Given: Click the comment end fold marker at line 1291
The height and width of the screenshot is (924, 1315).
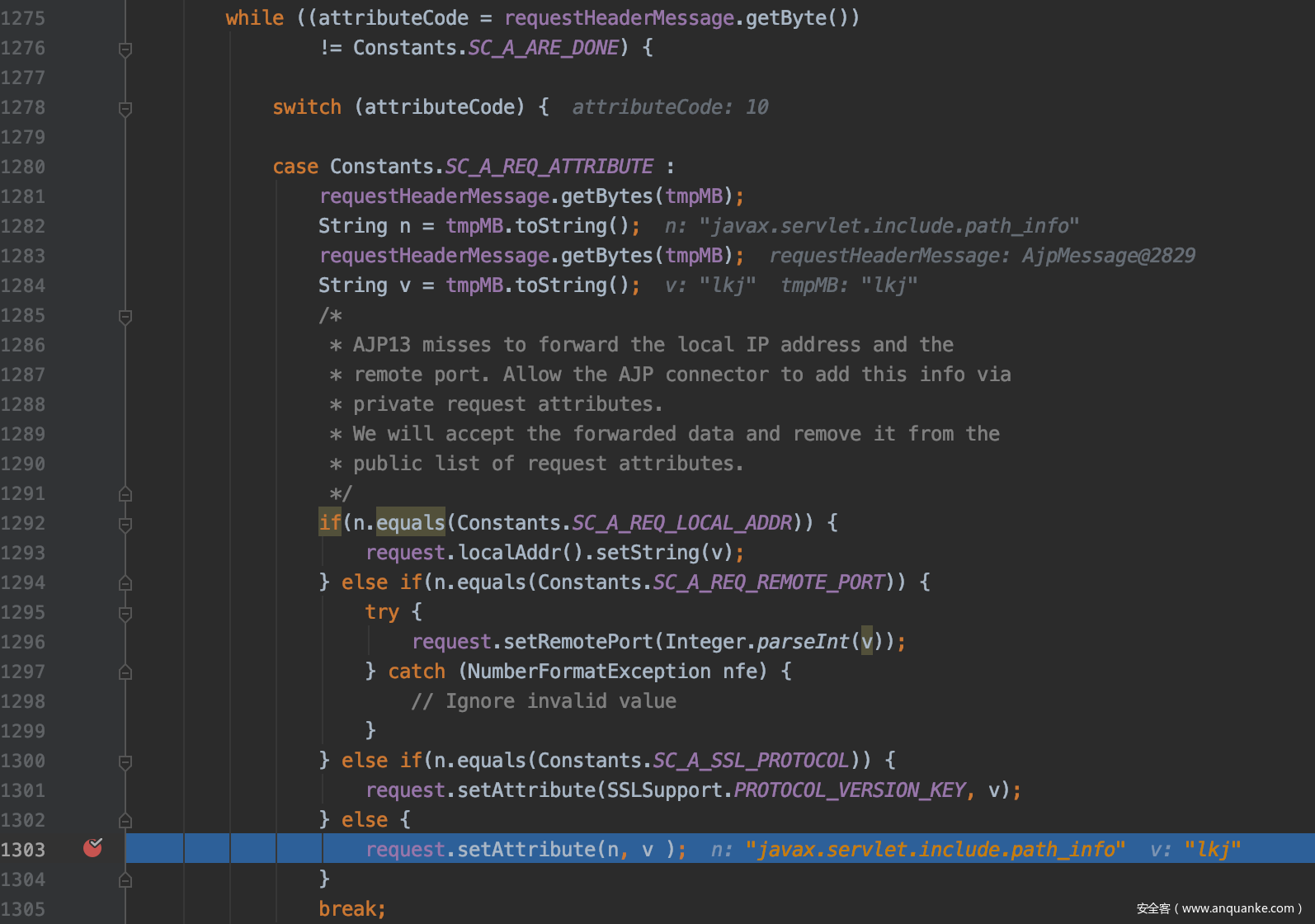Looking at the screenshot, I should click(125, 494).
